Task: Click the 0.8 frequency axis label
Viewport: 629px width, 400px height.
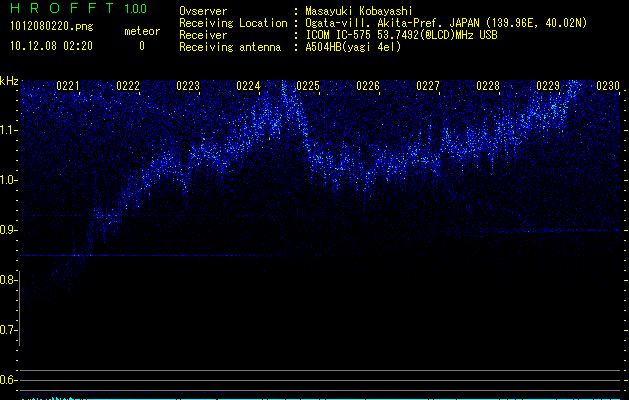Action: click(10, 280)
